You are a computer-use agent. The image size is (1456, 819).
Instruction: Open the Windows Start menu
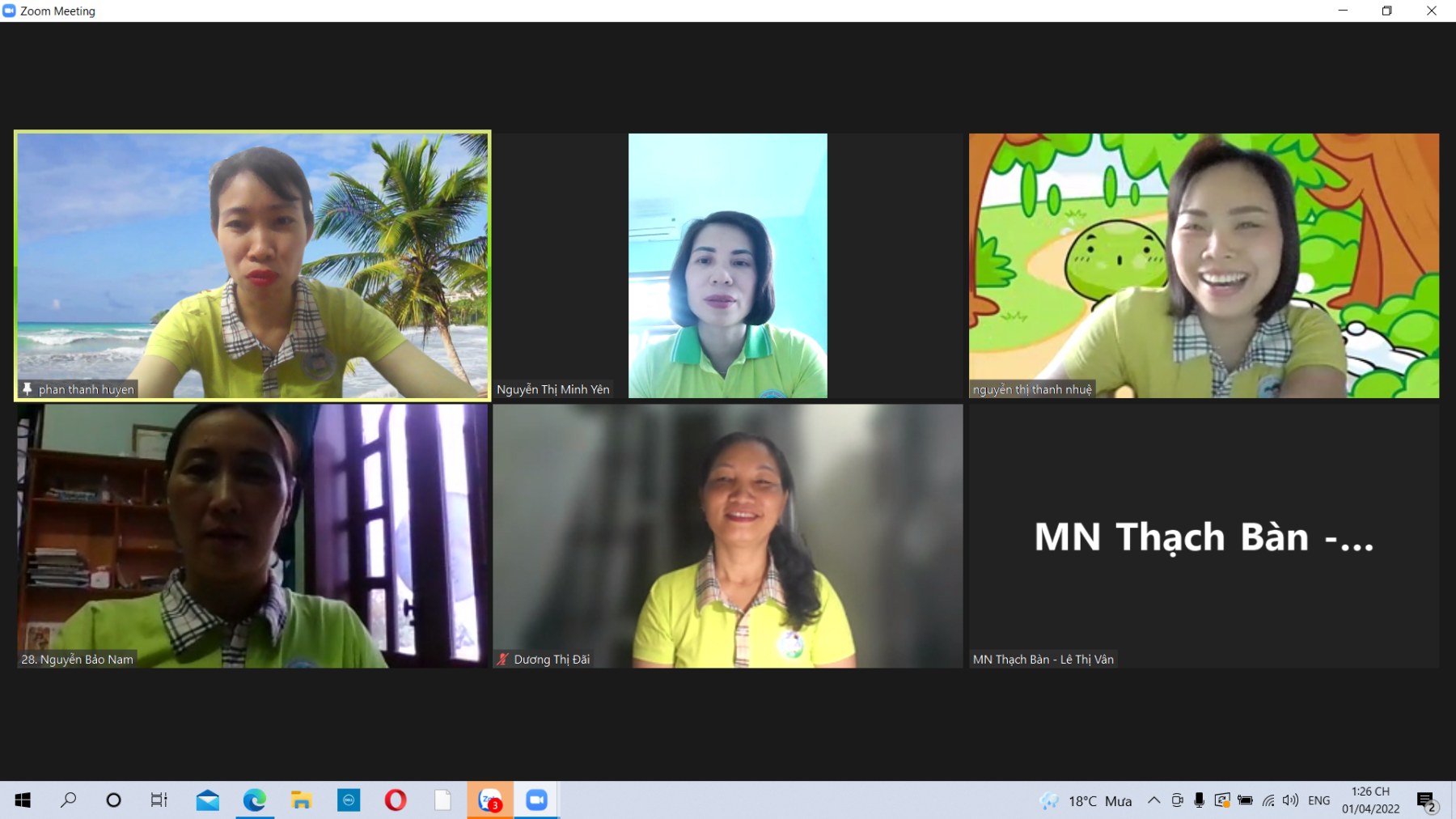click(x=23, y=800)
